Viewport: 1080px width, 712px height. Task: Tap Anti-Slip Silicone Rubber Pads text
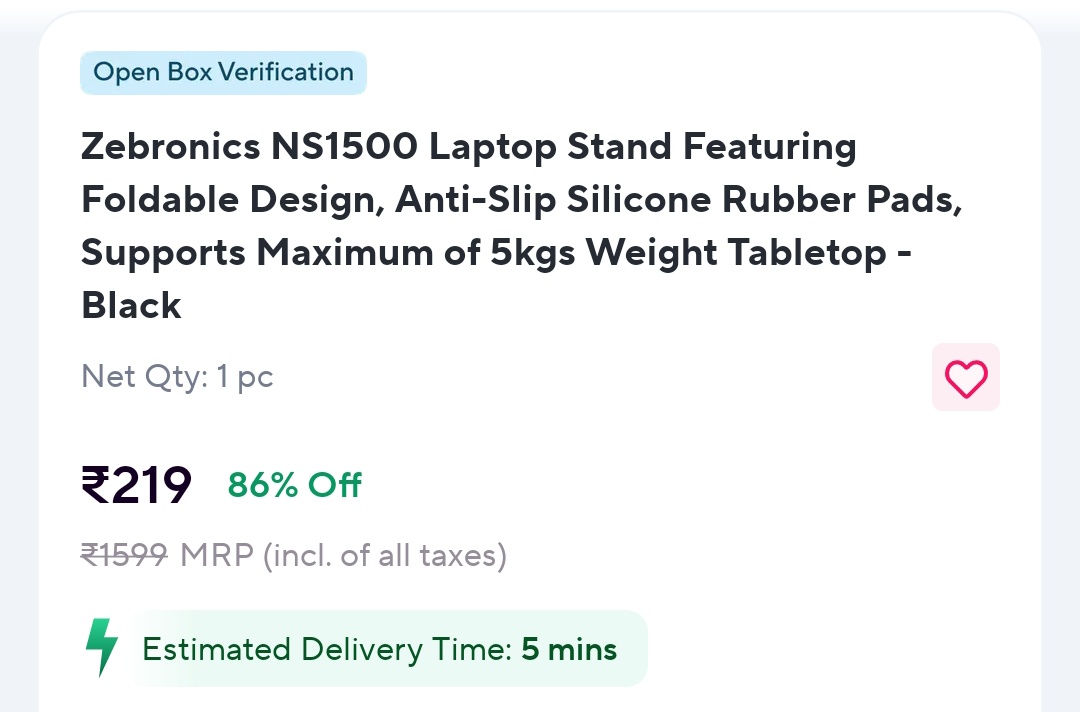tap(678, 200)
